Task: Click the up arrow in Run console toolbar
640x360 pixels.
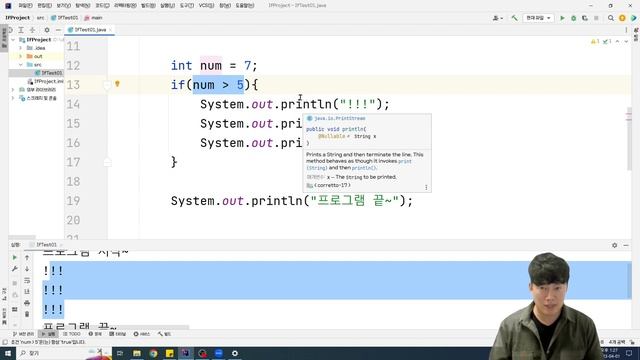Action: (x=27, y=258)
